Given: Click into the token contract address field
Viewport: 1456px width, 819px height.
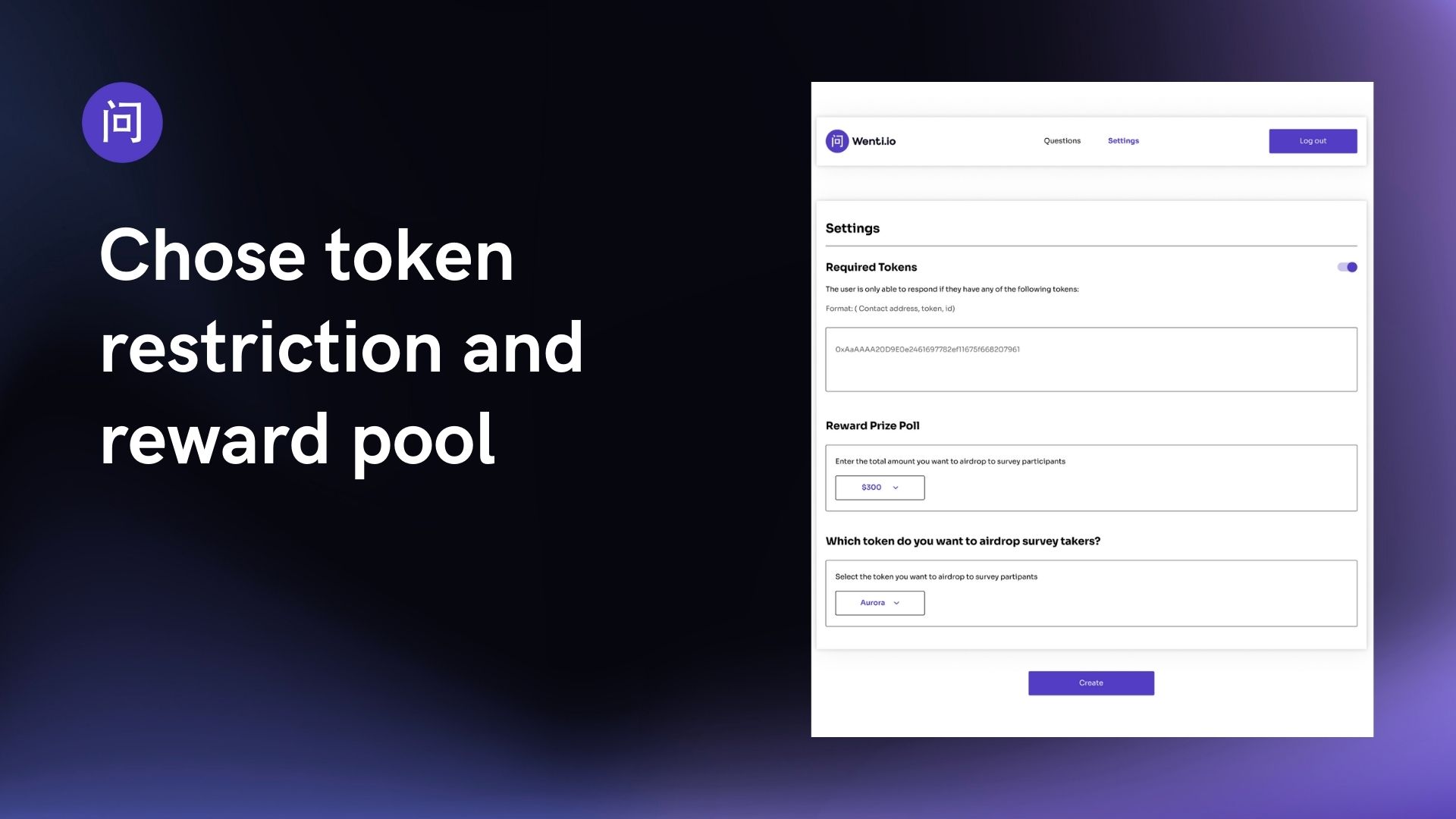Looking at the screenshot, I should tap(1091, 359).
